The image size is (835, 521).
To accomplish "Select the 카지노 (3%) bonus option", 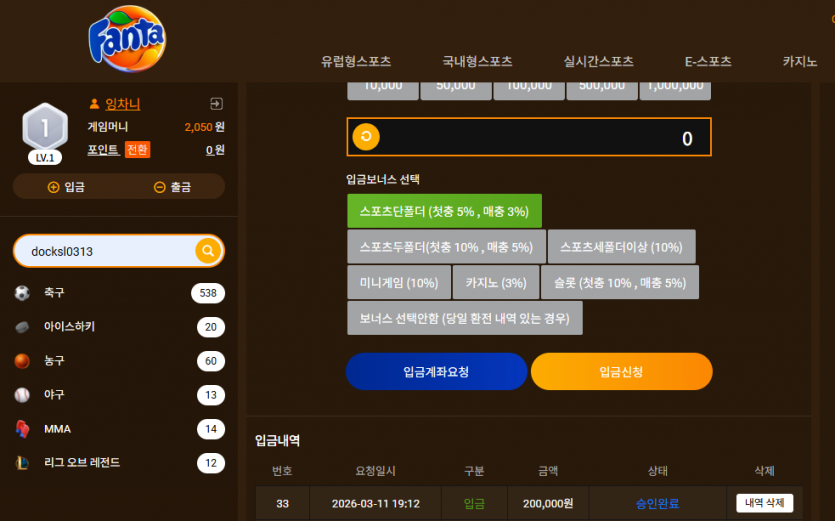I will 496,282.
